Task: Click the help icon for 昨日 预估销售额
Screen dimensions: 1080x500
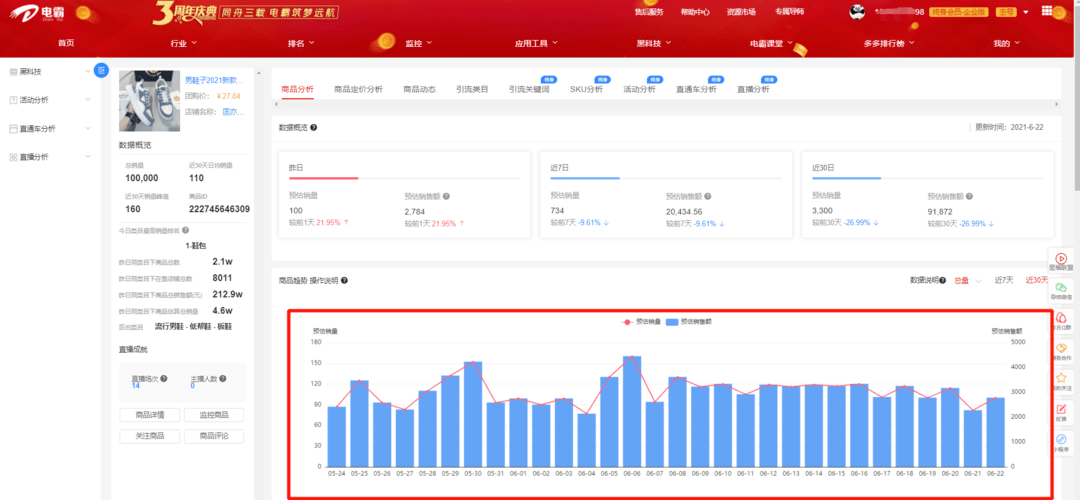Action: [x=446, y=196]
